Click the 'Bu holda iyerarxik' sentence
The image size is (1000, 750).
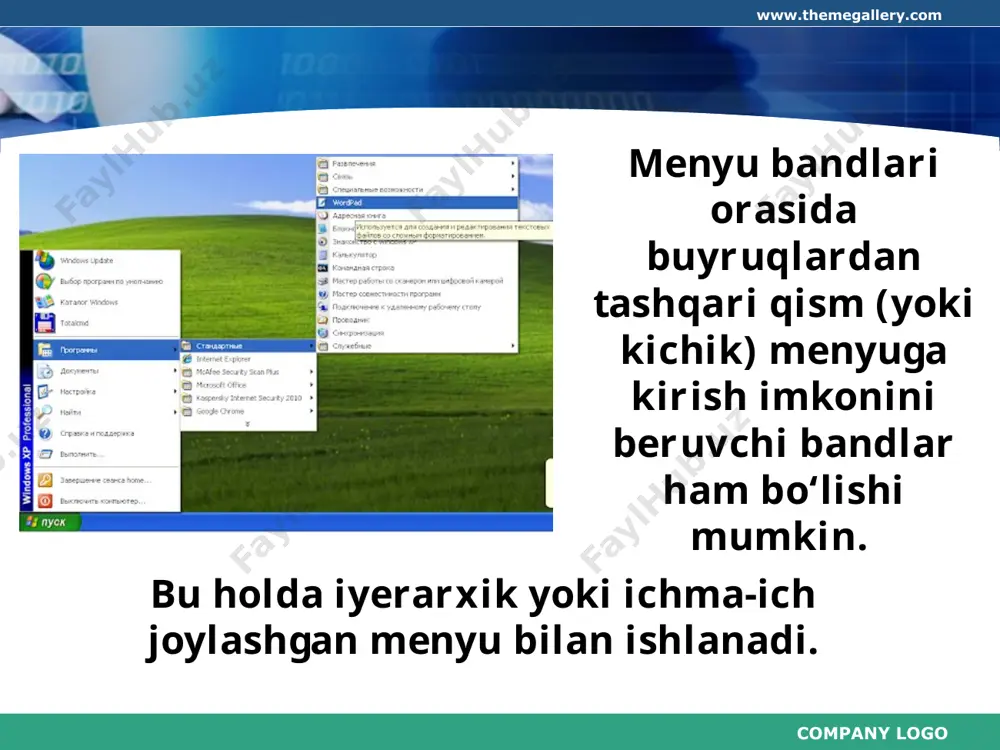tap(483, 617)
